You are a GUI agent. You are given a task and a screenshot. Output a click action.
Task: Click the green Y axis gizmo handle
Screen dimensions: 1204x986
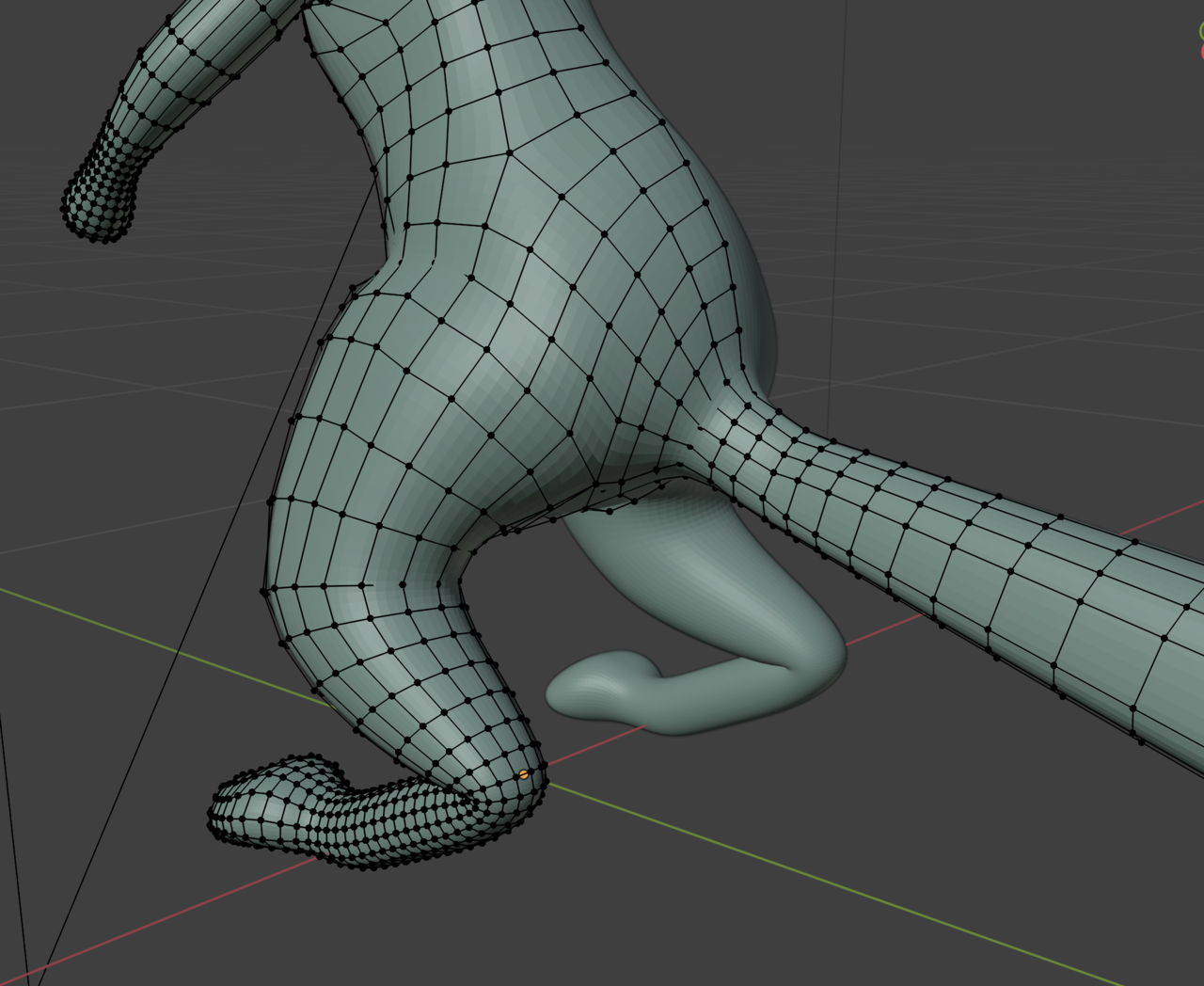click(x=1201, y=31)
